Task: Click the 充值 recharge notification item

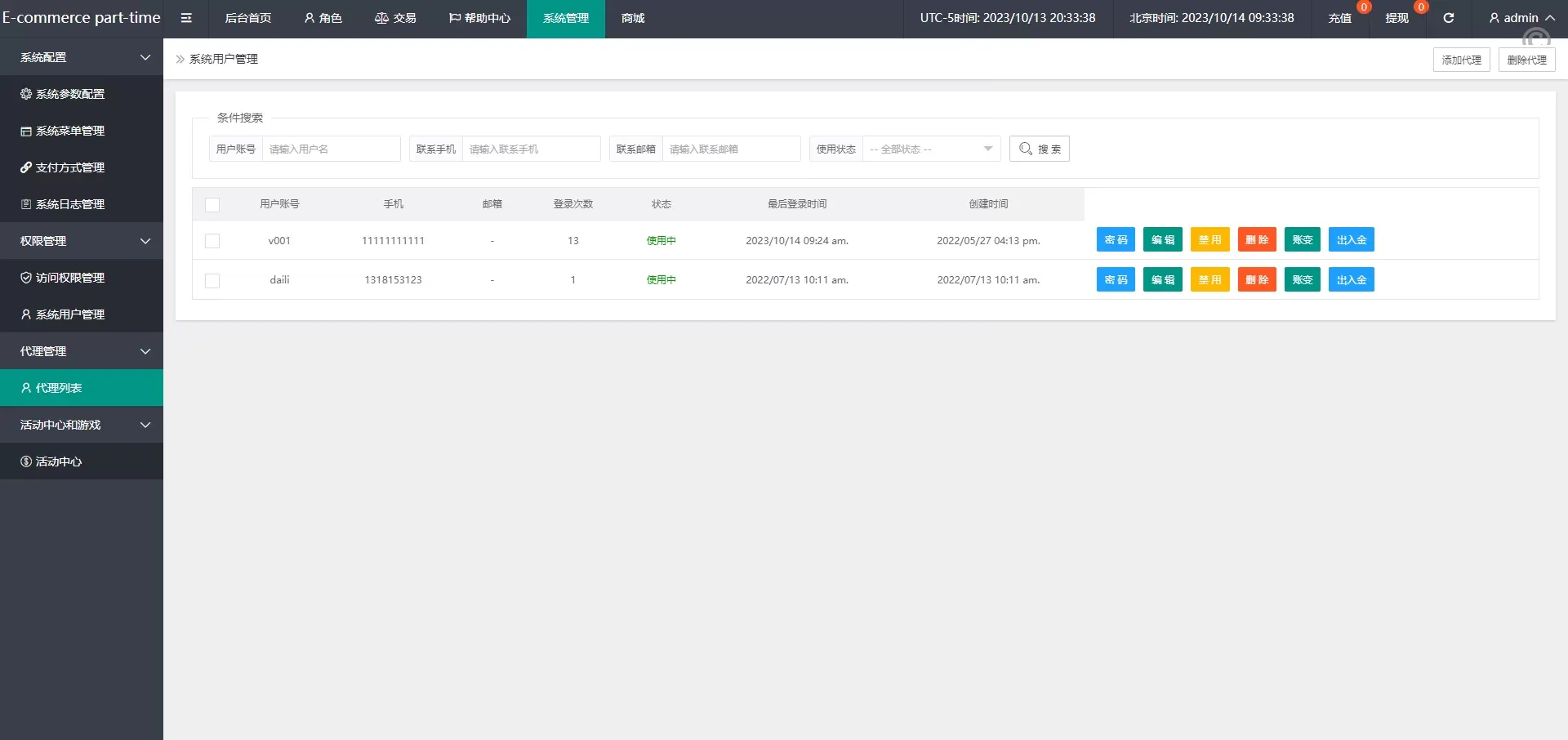Action: pos(1339,18)
